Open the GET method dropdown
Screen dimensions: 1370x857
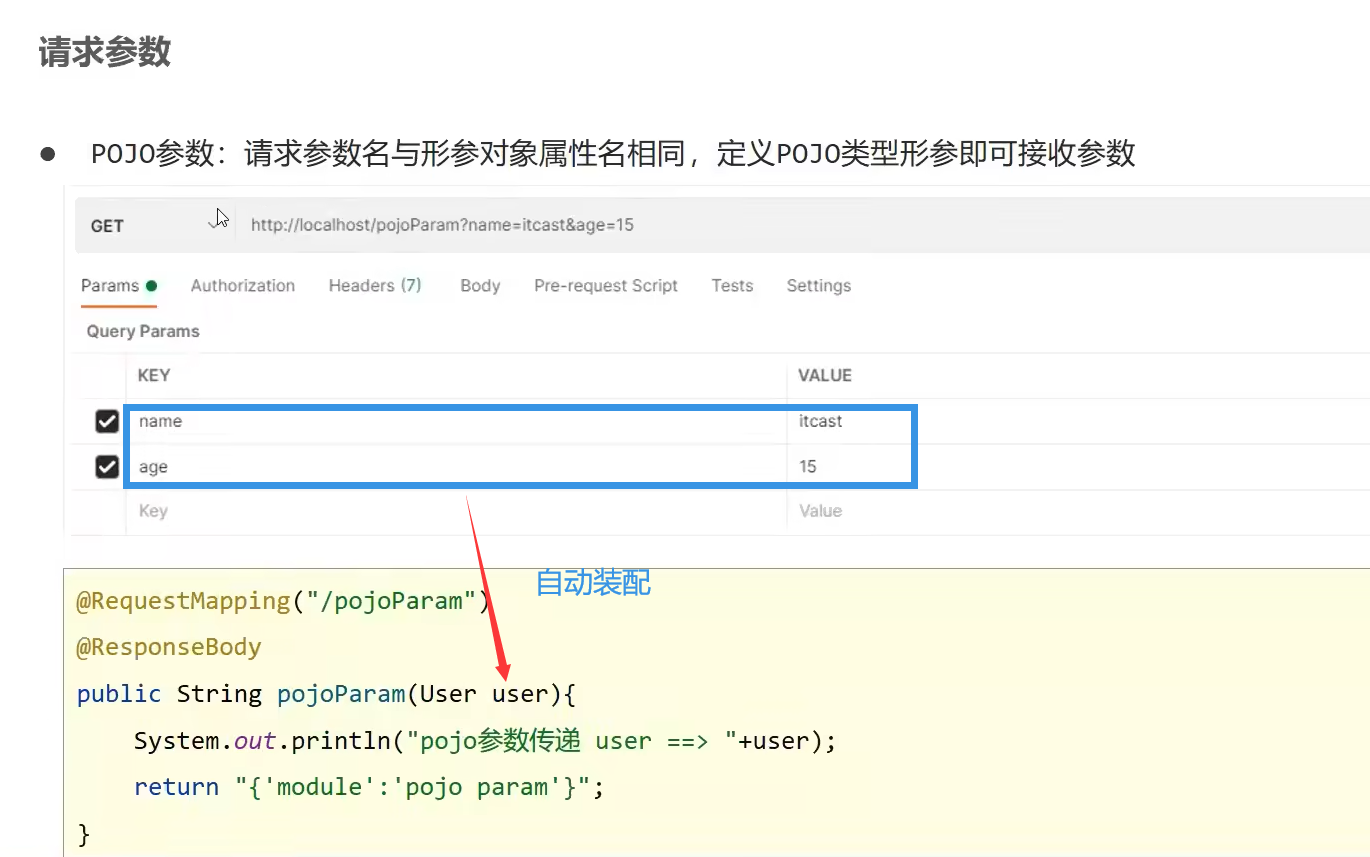click(108, 226)
